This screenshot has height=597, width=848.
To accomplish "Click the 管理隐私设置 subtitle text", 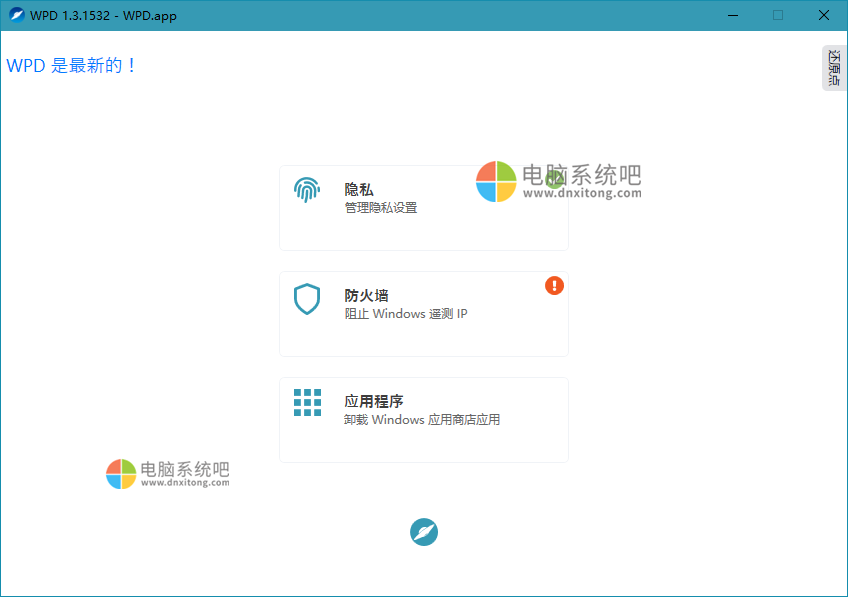I will click(381, 208).
